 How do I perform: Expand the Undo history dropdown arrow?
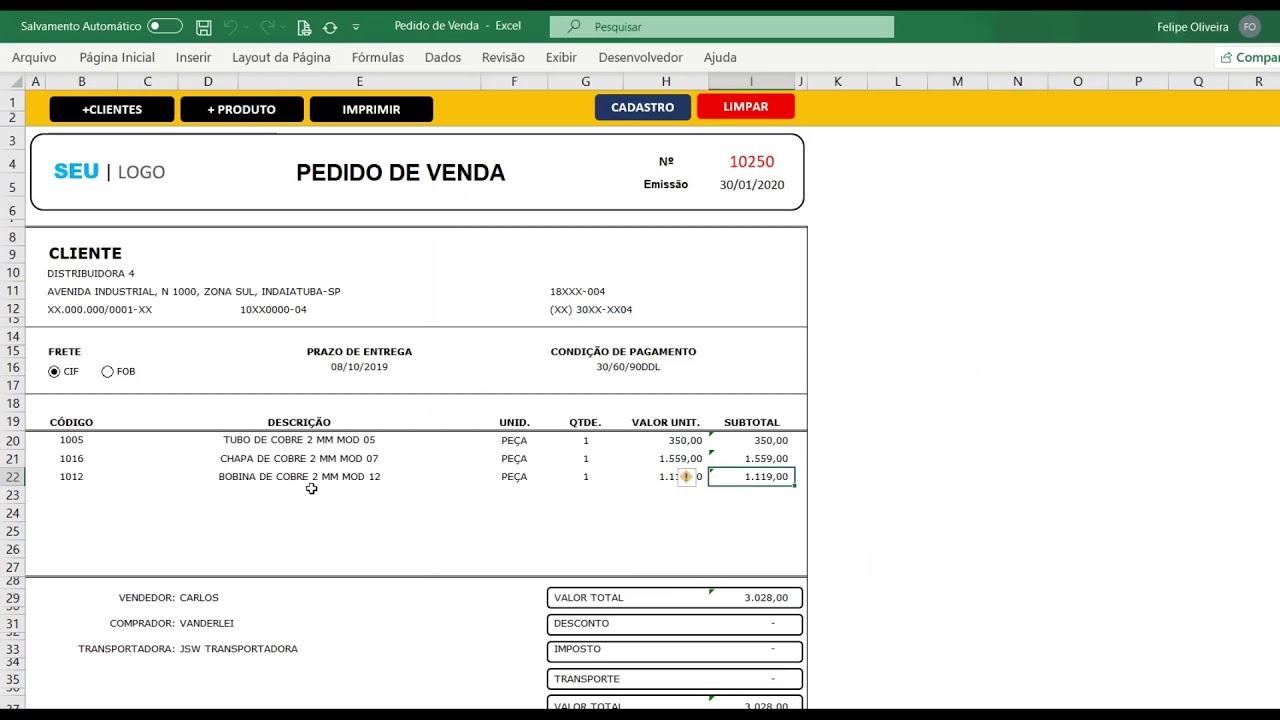246,27
